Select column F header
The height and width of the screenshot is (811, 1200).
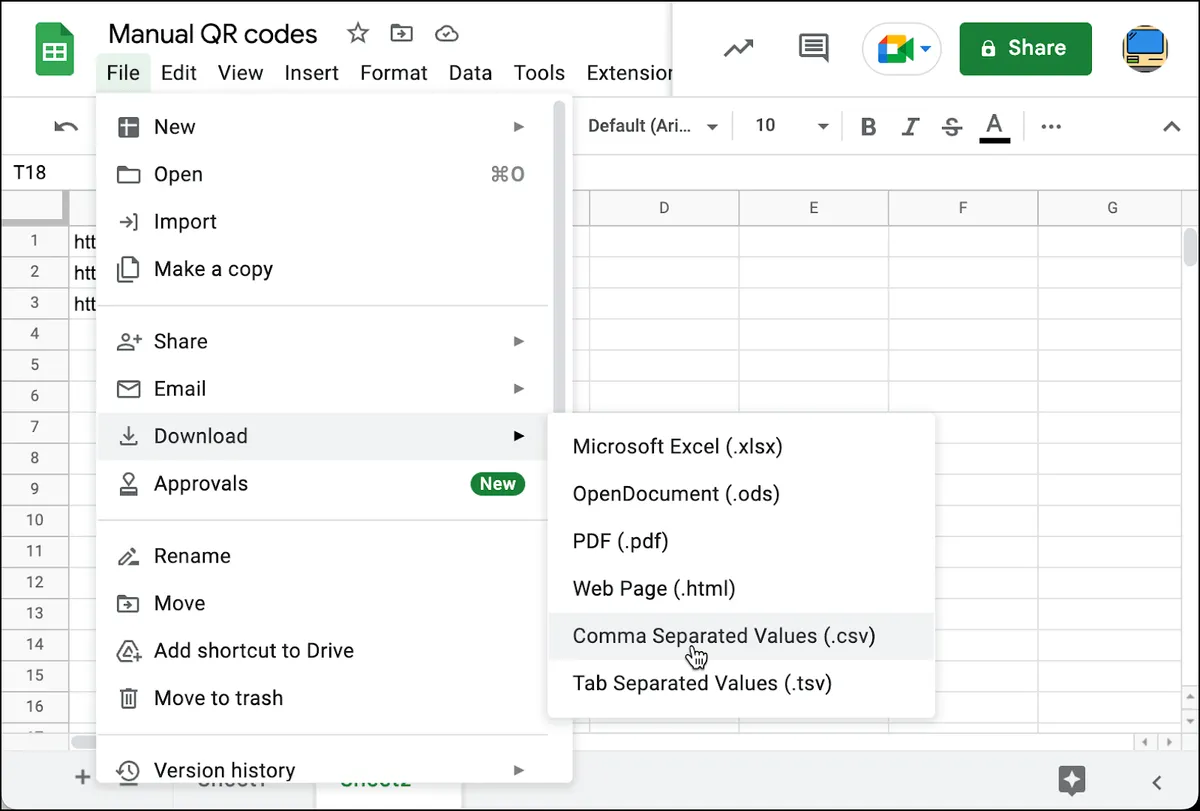tap(962, 208)
